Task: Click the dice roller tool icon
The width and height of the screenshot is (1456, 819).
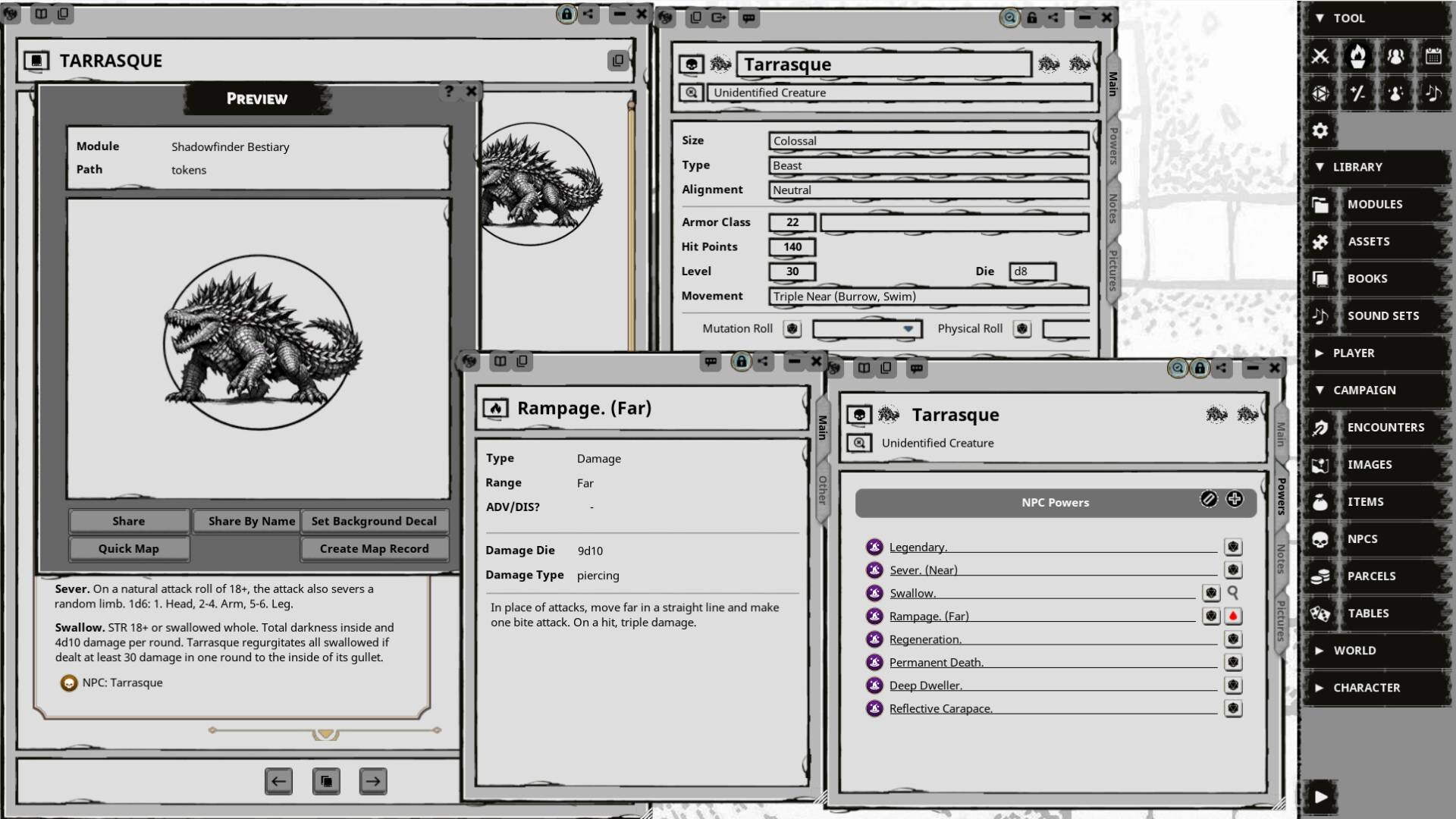Action: (x=1321, y=93)
